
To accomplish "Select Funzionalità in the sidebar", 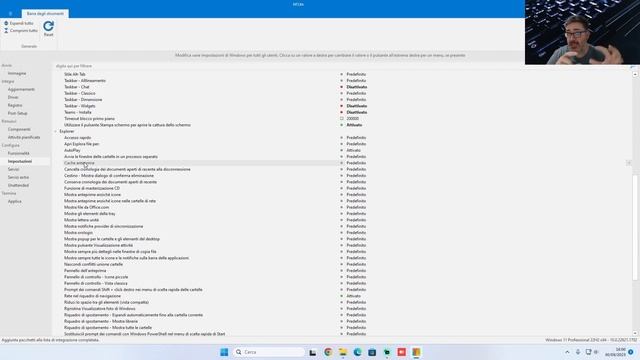I will coord(18,153).
